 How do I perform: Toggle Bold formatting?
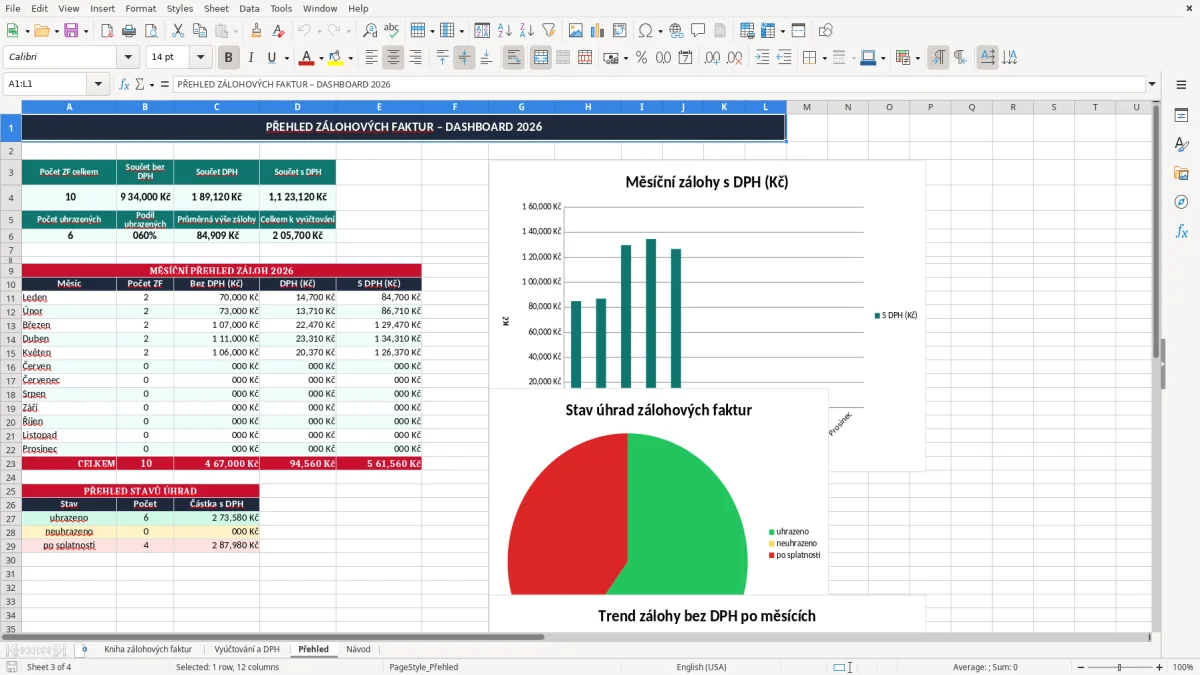click(x=229, y=58)
